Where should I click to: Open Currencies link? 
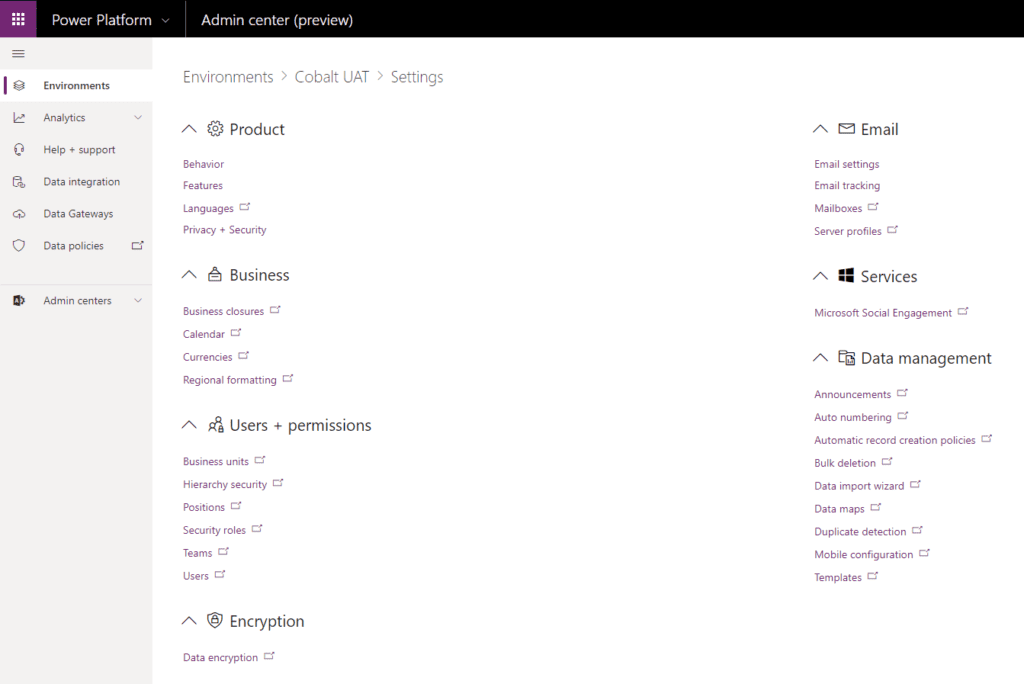click(x=208, y=357)
